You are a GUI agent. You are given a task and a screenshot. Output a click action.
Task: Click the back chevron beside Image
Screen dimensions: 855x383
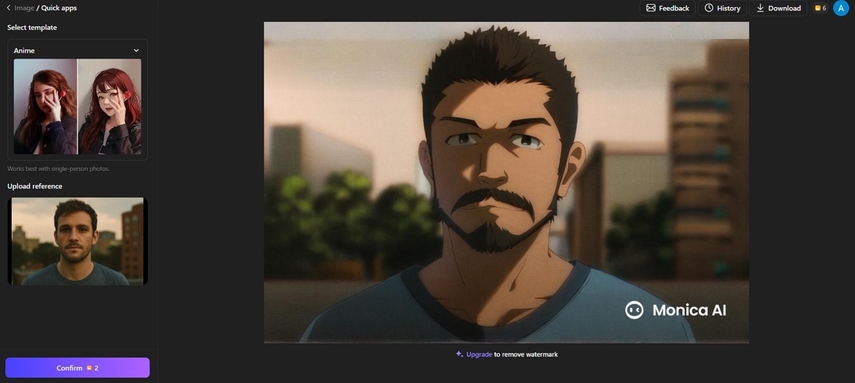click(8, 8)
